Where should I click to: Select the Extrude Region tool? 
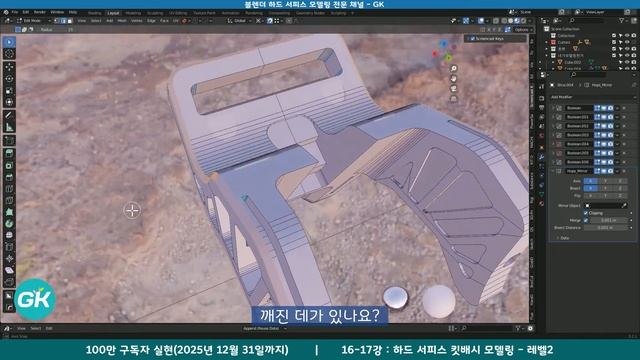coord(9,153)
